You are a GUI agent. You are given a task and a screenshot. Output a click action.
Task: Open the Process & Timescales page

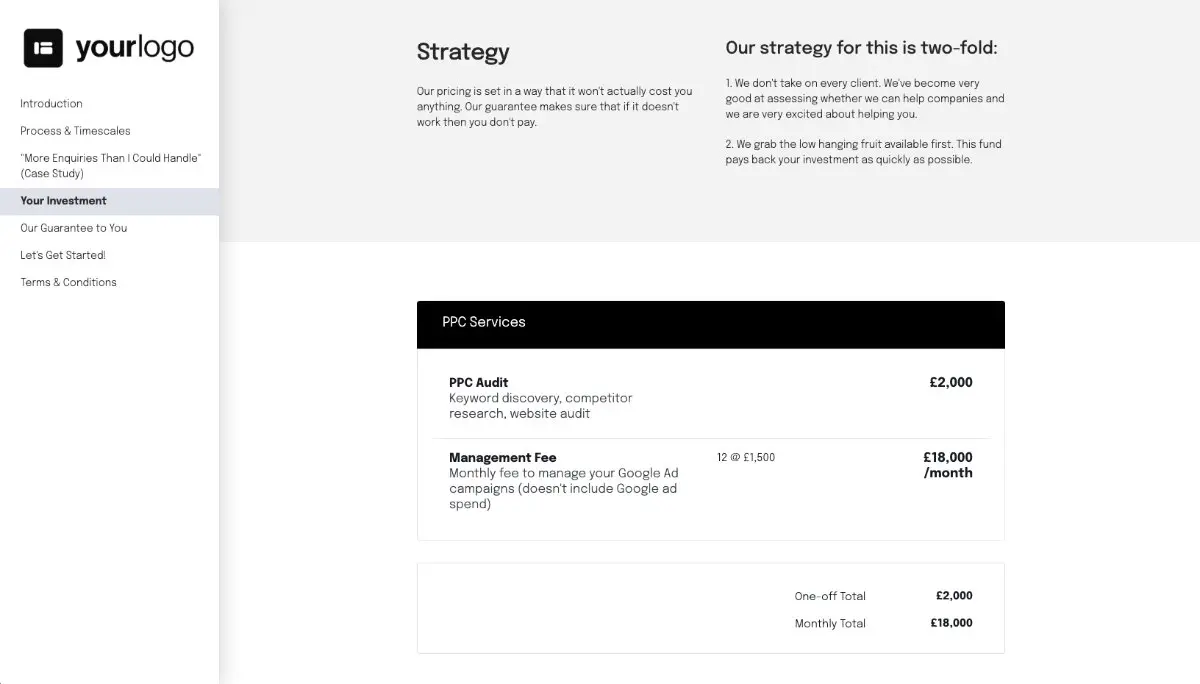tap(75, 130)
